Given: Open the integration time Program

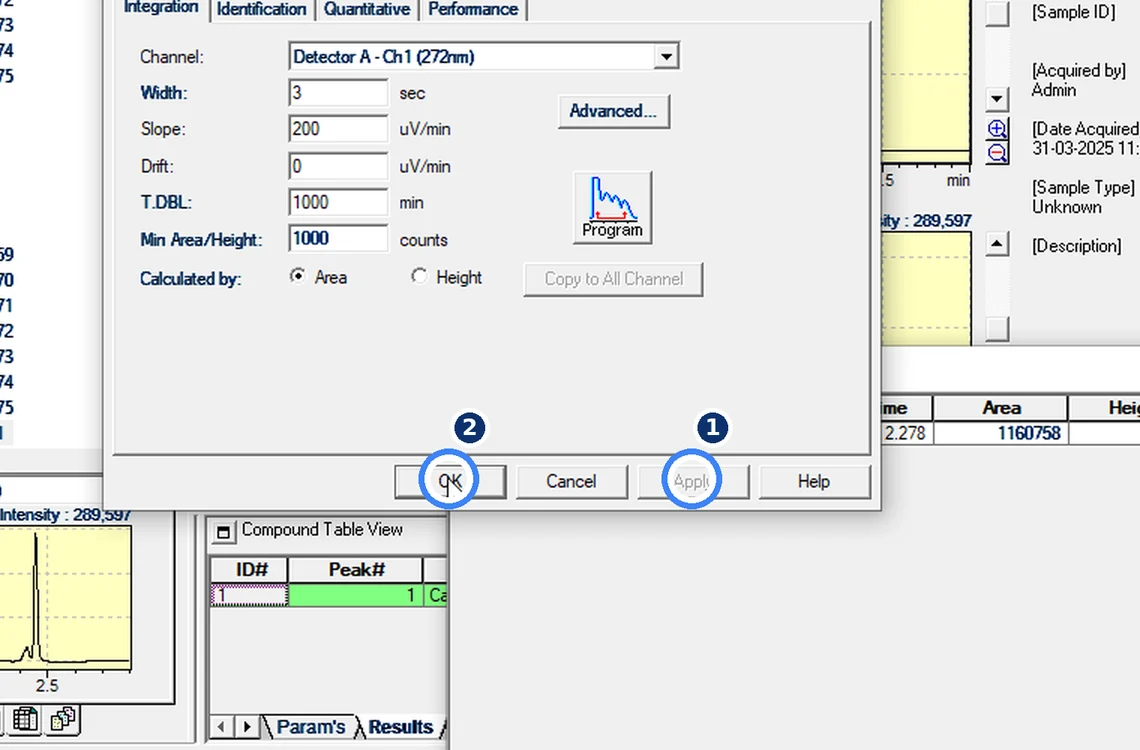Looking at the screenshot, I should click(612, 208).
